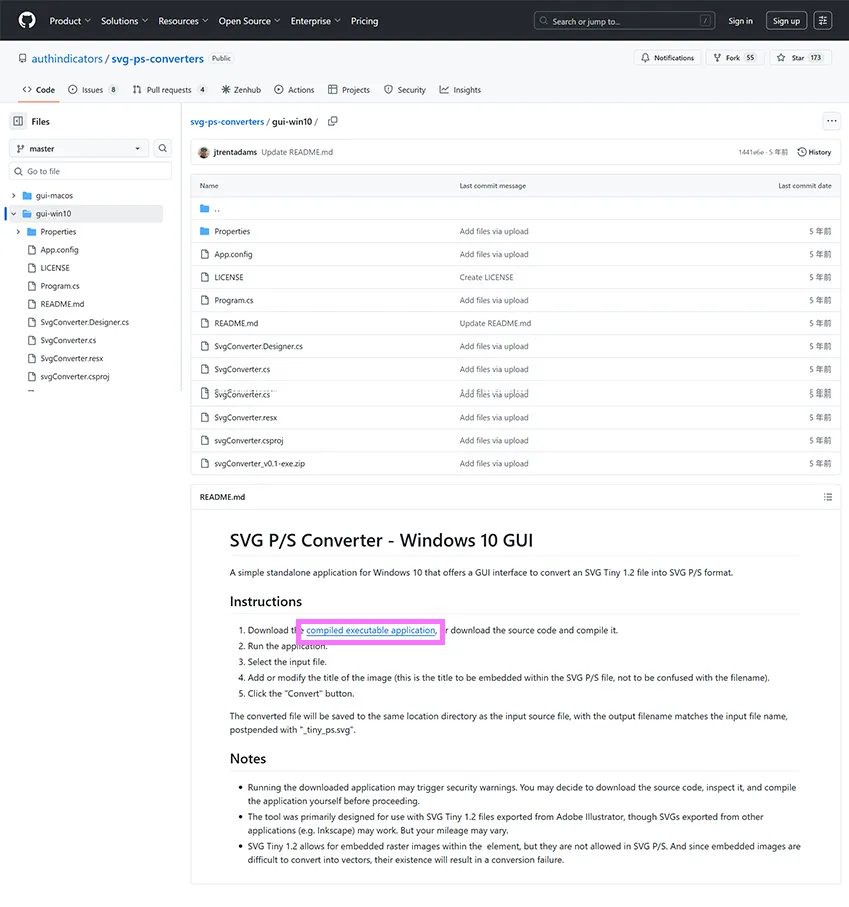Open the Zenhub tab
This screenshot has width=849, height=907.
coord(241,90)
